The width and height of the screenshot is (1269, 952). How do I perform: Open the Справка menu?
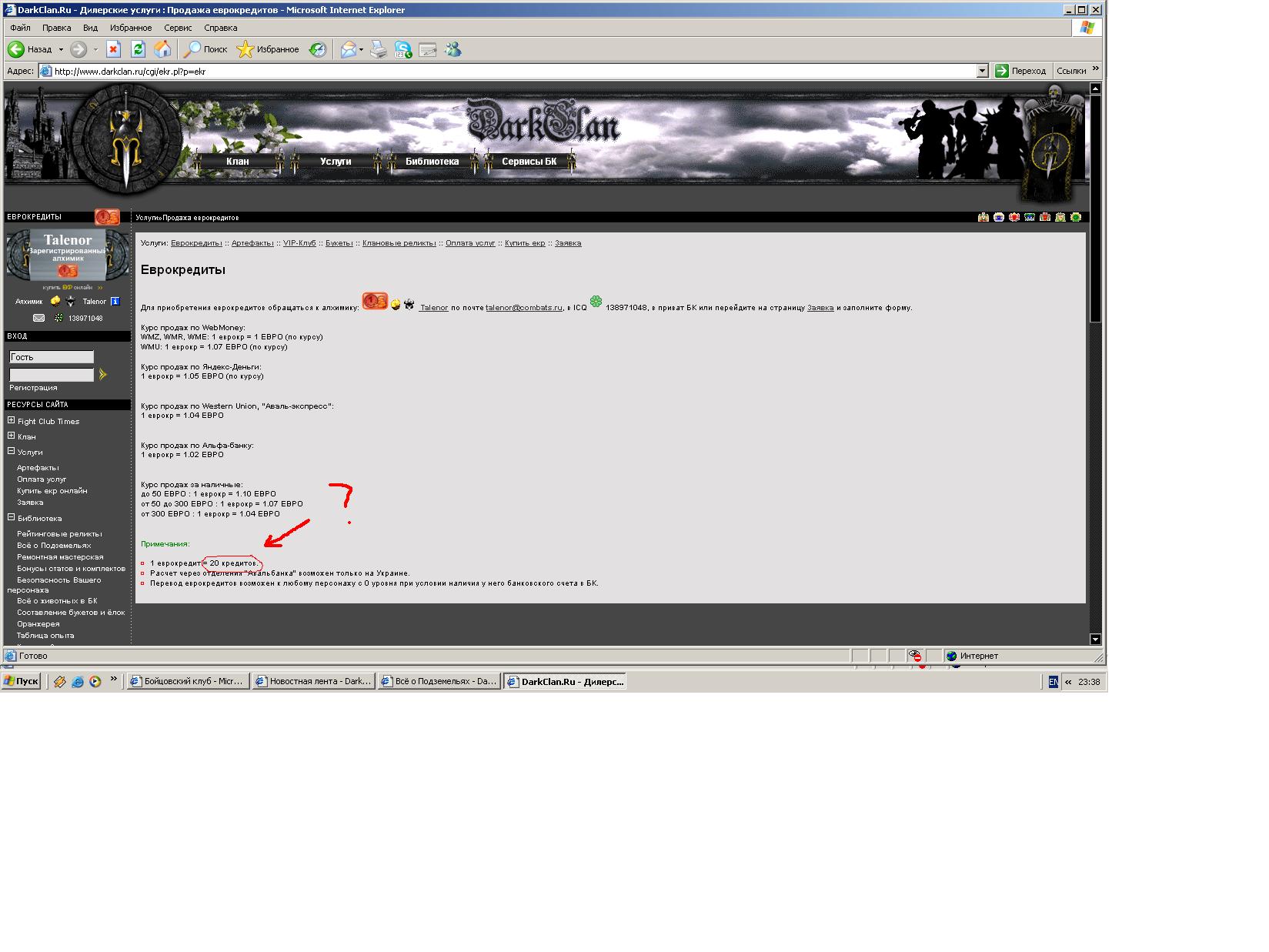[221, 28]
